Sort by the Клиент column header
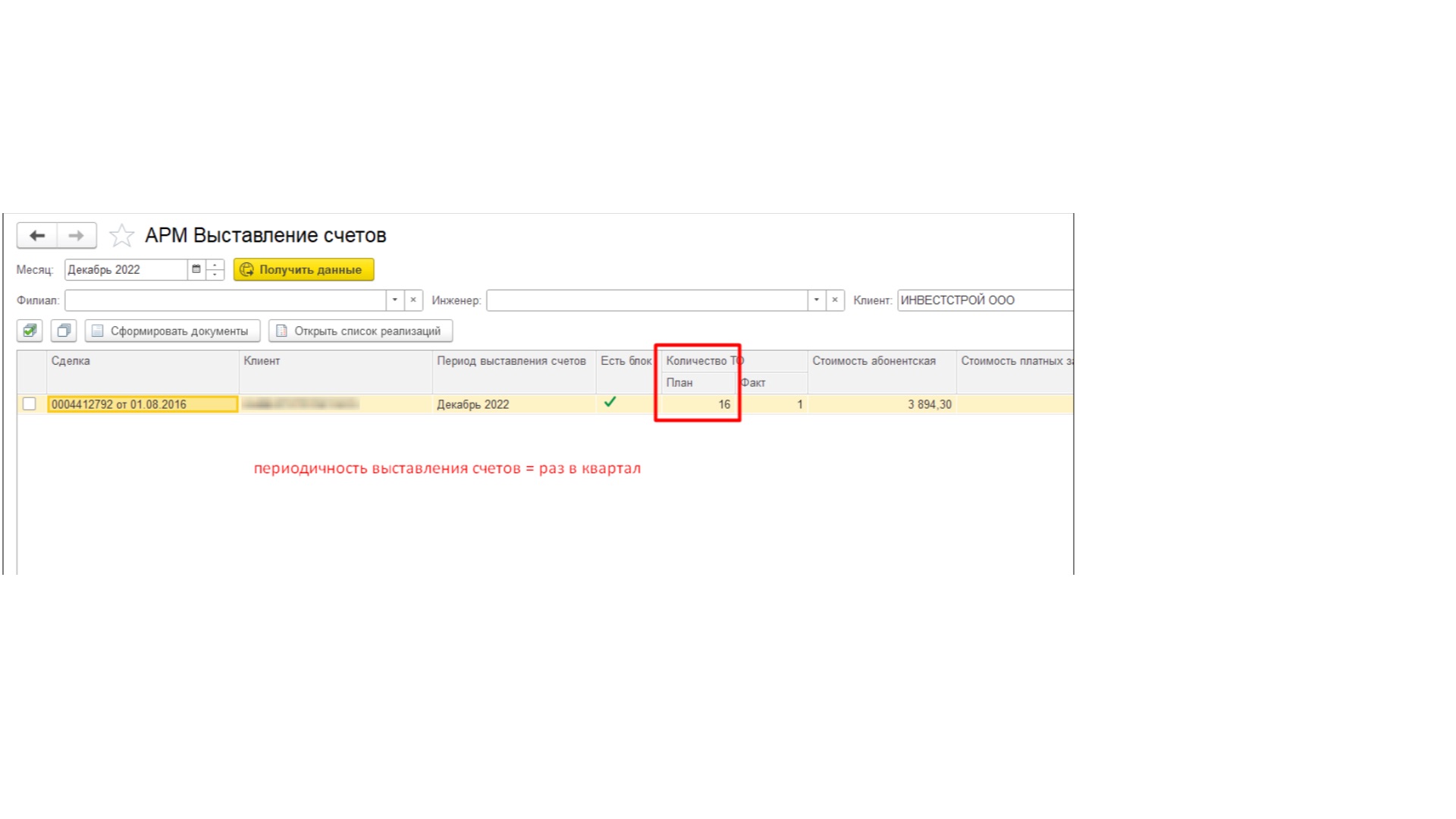The width and height of the screenshot is (1456, 819). tap(335, 372)
